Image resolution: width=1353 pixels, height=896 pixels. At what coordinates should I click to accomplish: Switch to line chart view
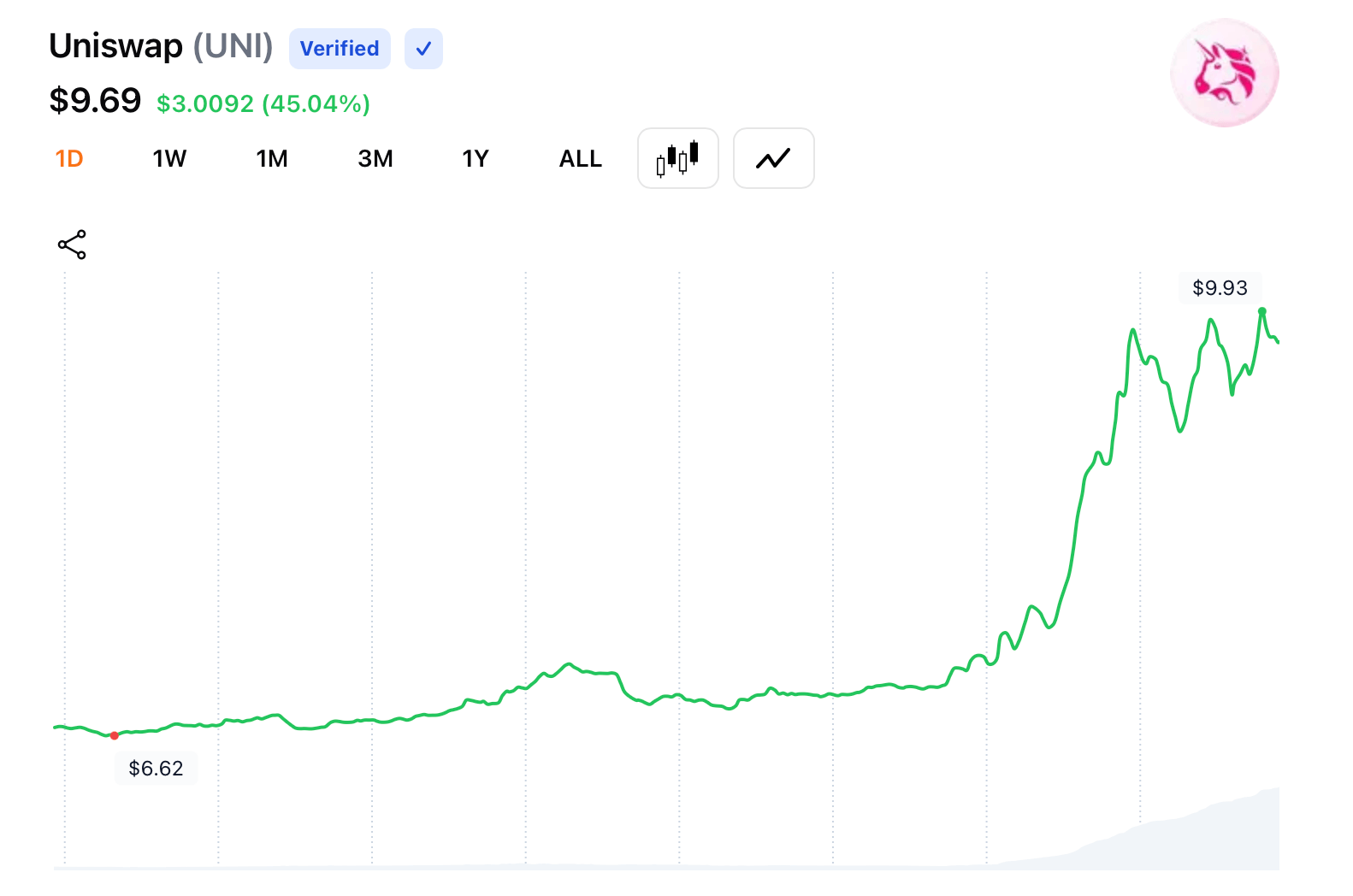click(773, 158)
